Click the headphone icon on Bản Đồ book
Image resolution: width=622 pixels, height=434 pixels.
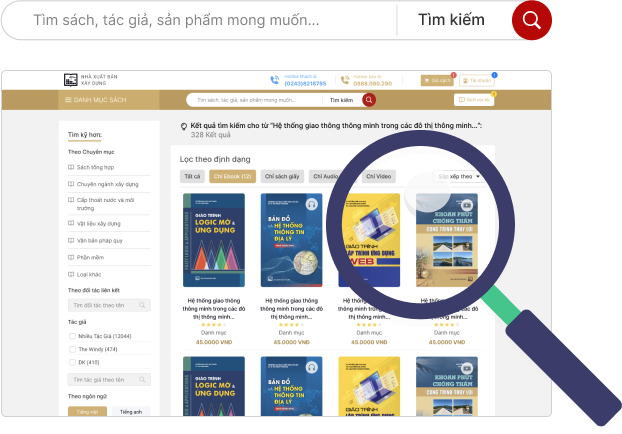point(312,204)
